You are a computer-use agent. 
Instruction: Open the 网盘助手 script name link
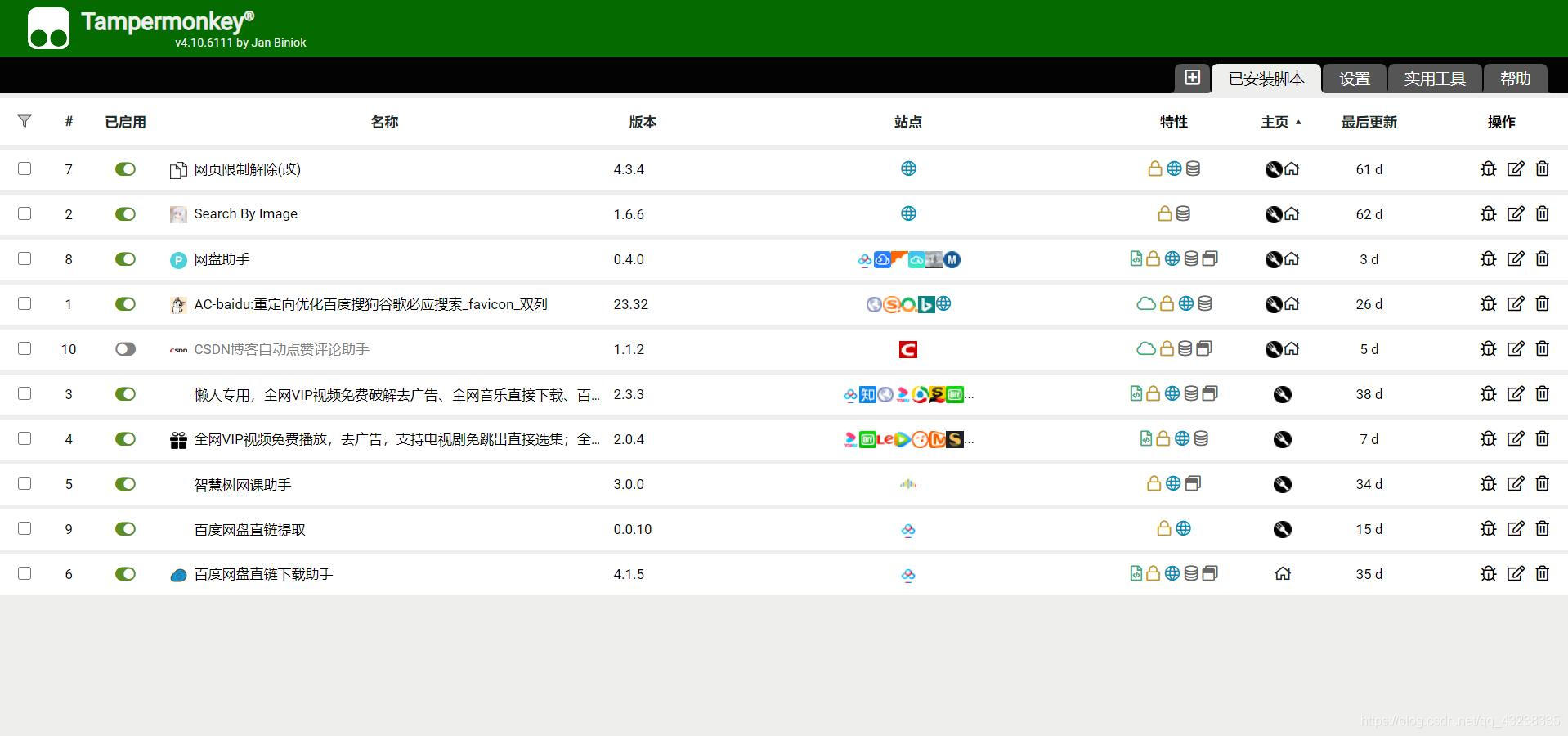click(x=222, y=259)
